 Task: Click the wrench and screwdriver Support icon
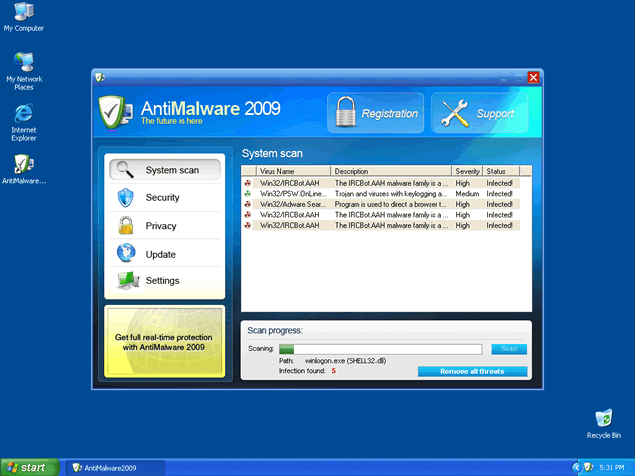[x=455, y=114]
